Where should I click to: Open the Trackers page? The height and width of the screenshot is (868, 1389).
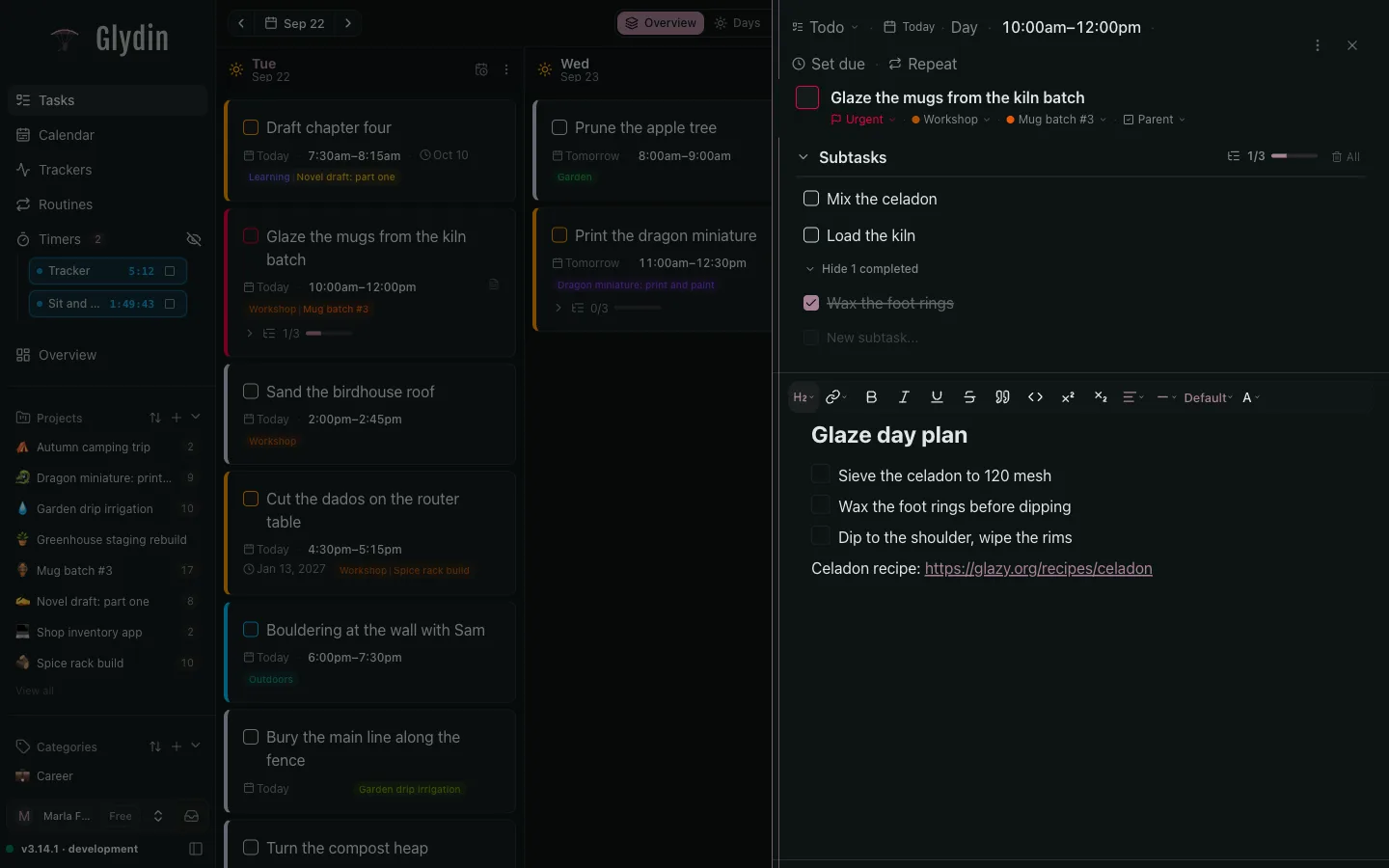(108, 170)
